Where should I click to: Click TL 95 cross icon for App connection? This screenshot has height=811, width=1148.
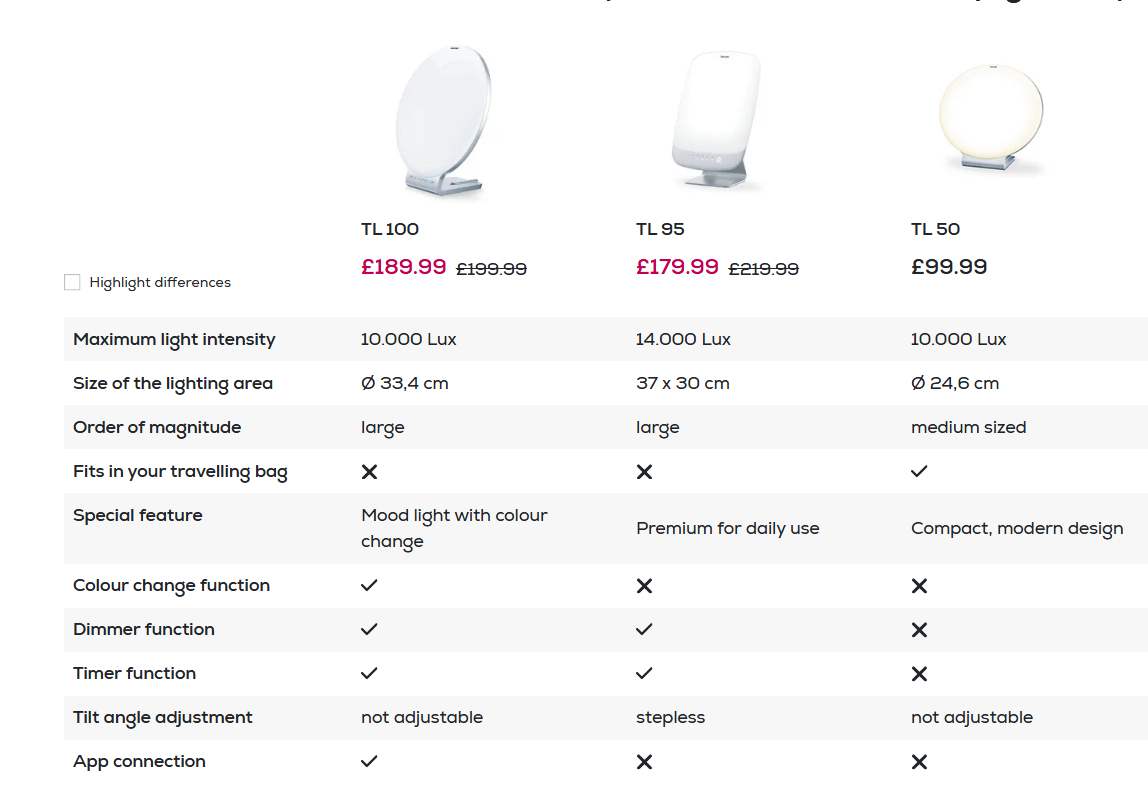[x=644, y=762]
